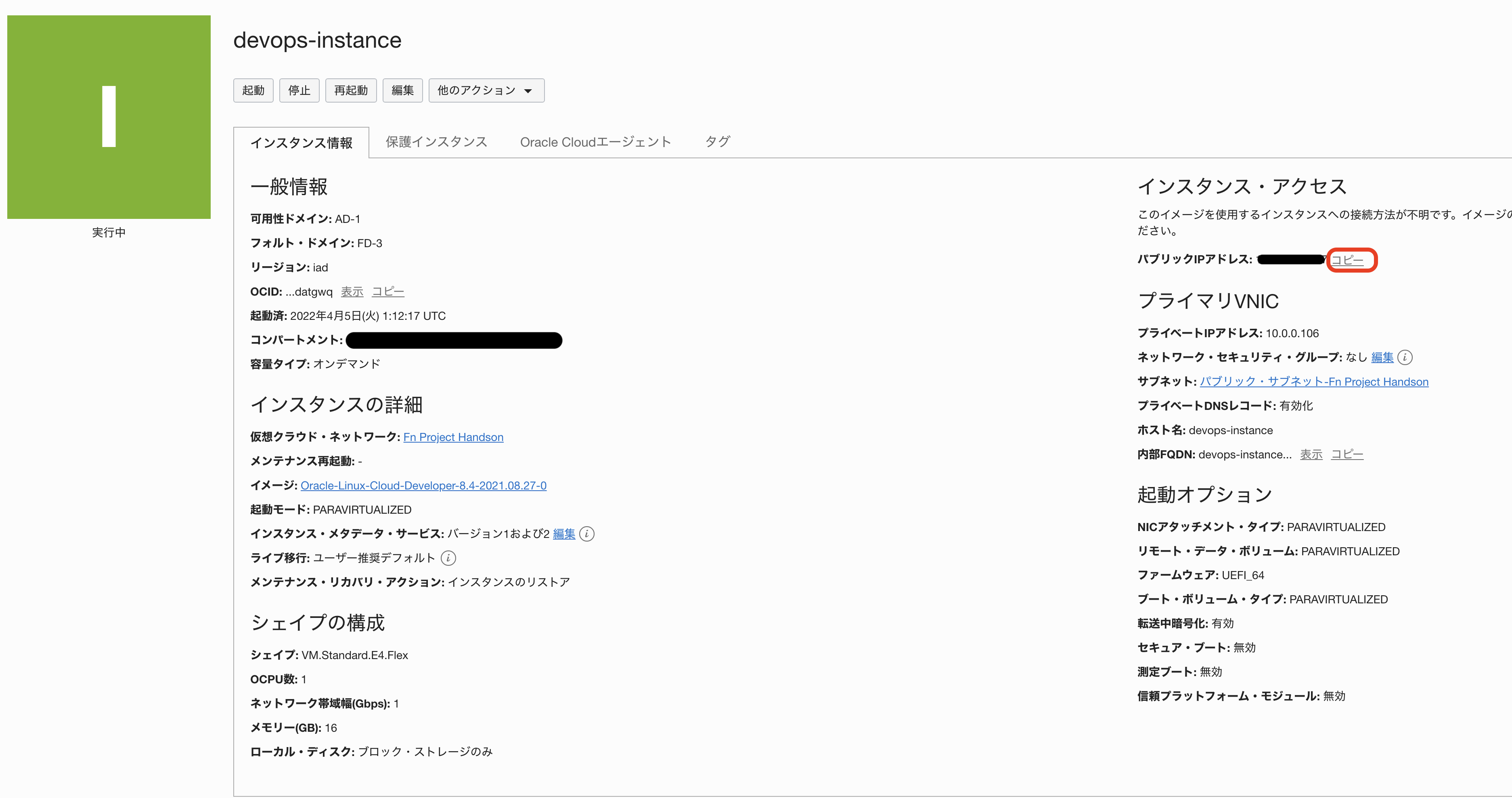
Task: Click the 再起動 button
Action: tap(350, 90)
